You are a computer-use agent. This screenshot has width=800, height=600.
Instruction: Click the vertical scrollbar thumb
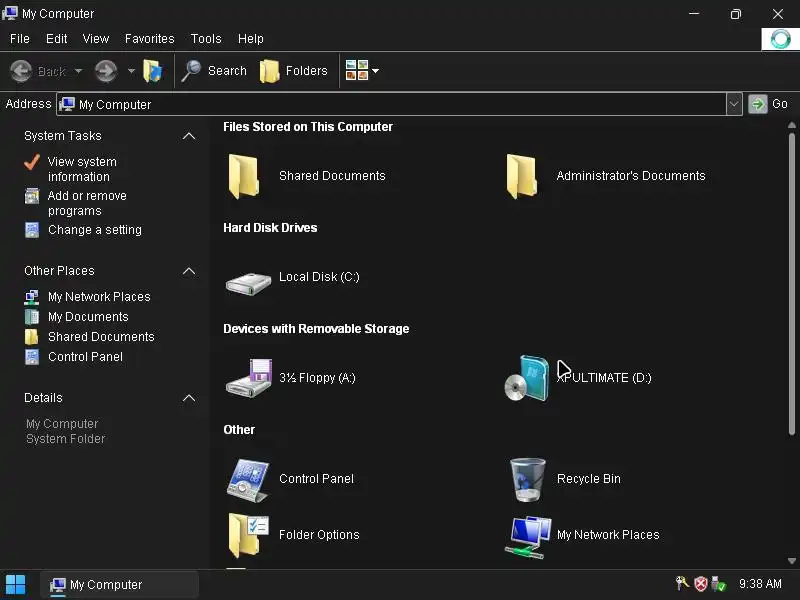pos(792,284)
